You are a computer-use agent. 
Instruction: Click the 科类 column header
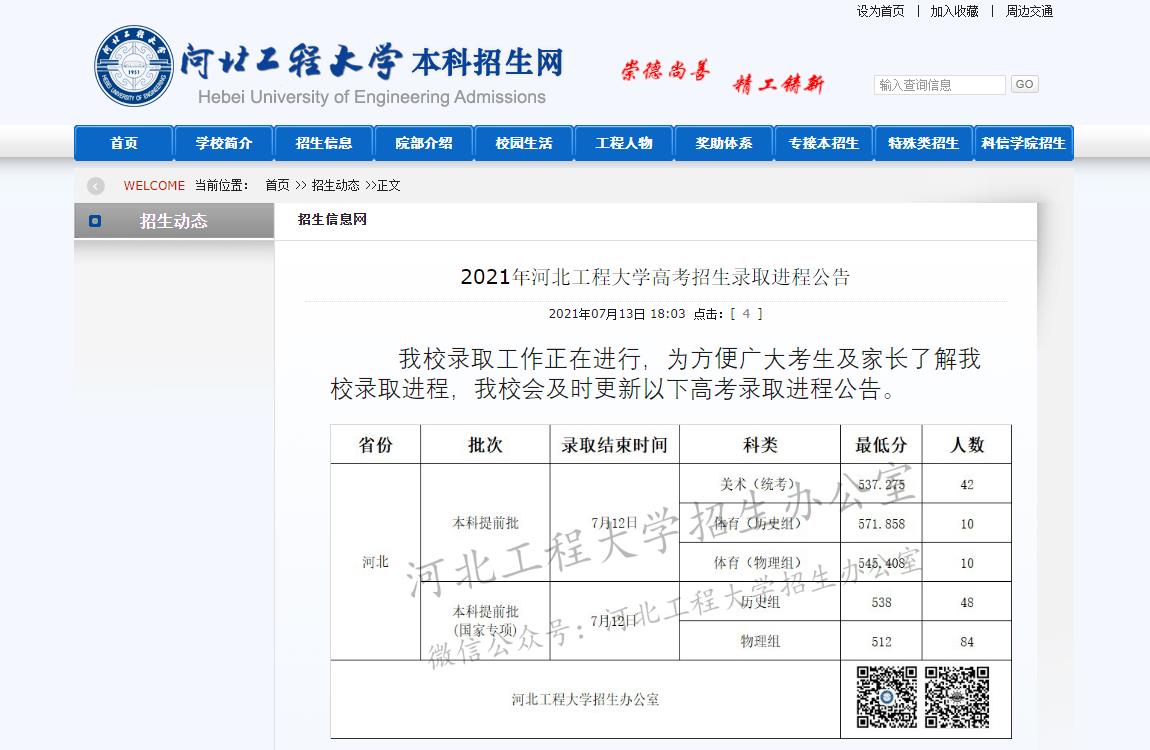(x=760, y=444)
